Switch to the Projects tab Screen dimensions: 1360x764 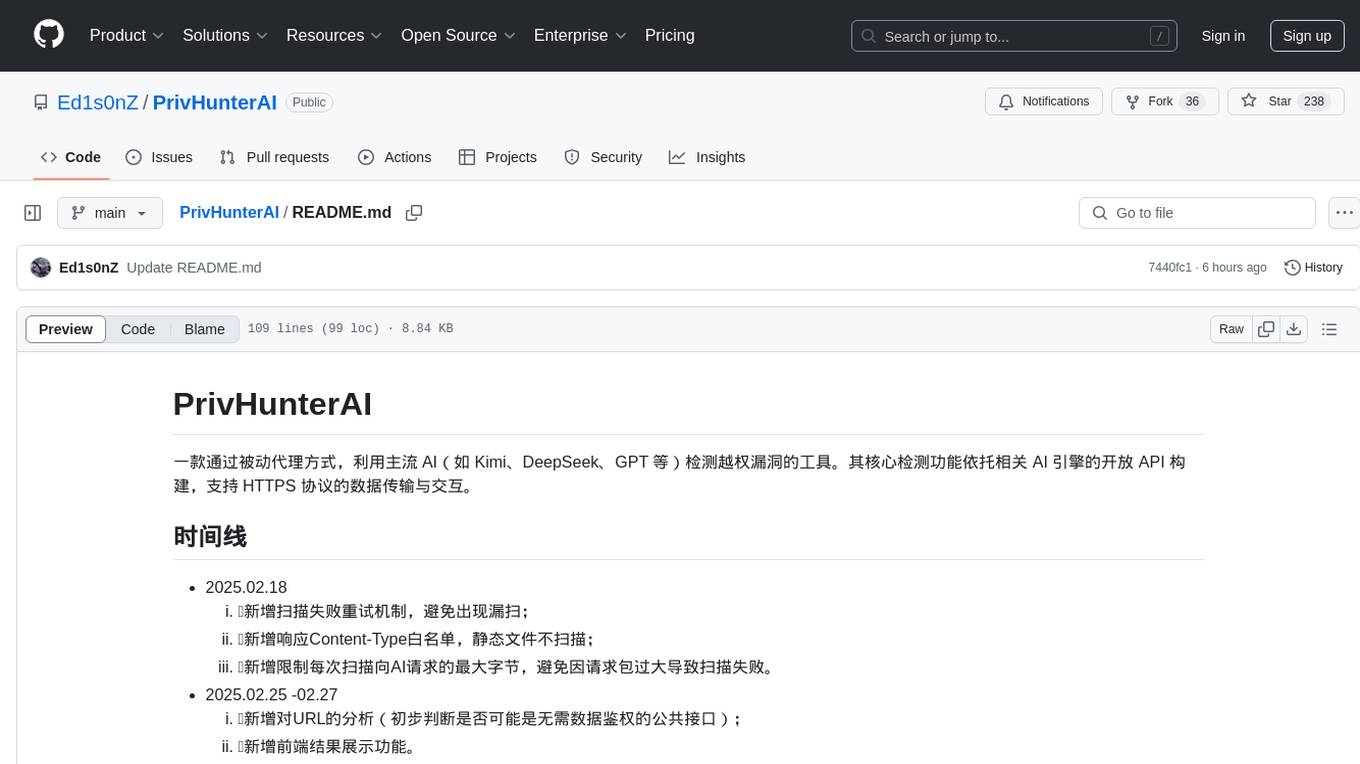(x=498, y=157)
